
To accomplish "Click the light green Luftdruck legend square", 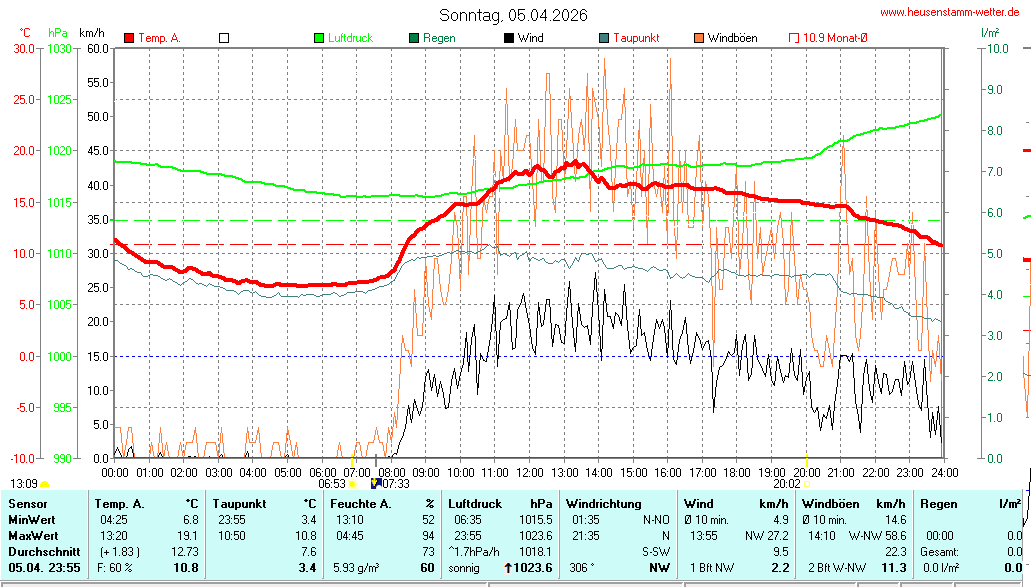I will tap(319, 38).
